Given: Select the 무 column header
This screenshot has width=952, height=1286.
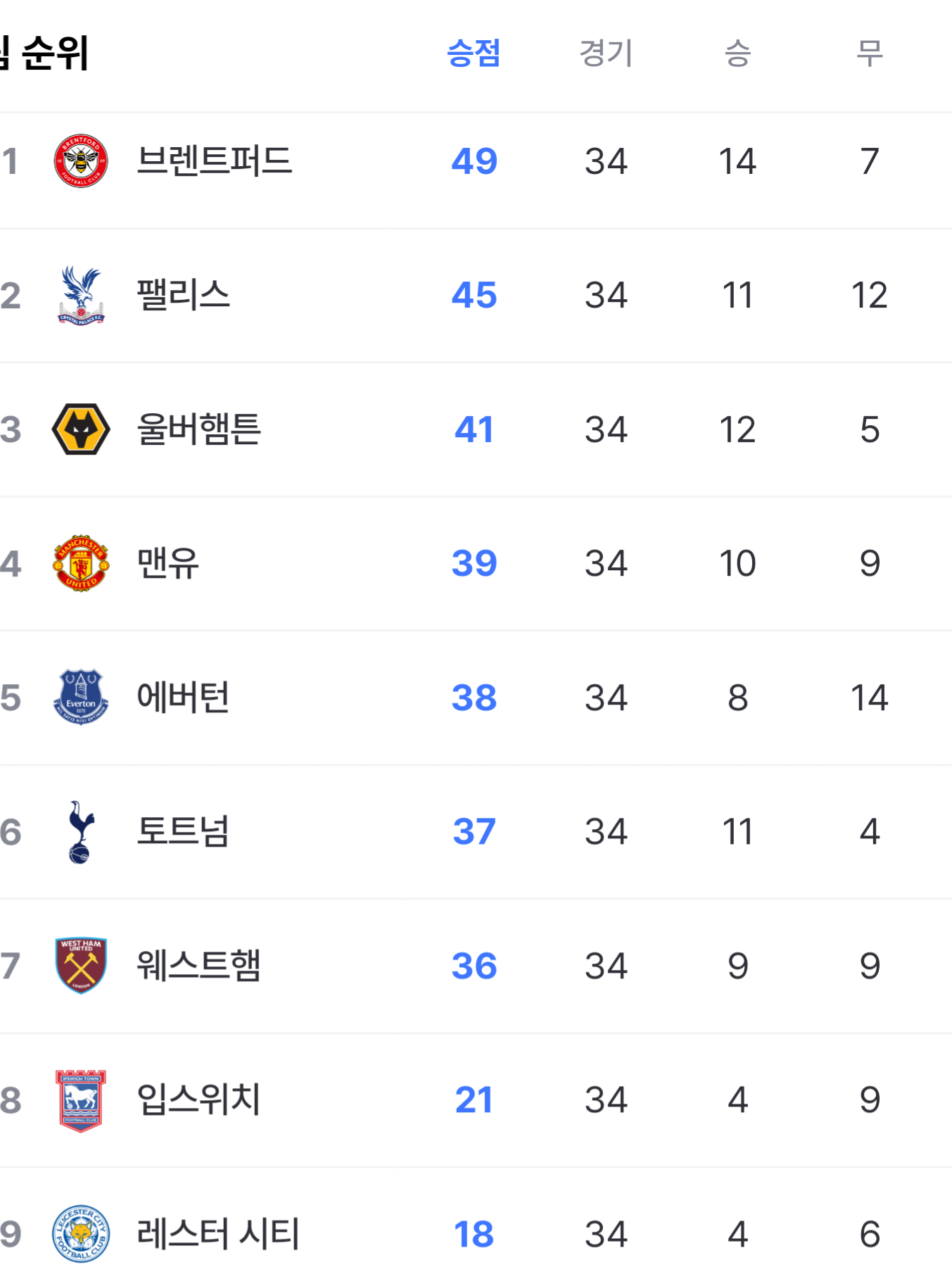Looking at the screenshot, I should (x=869, y=53).
